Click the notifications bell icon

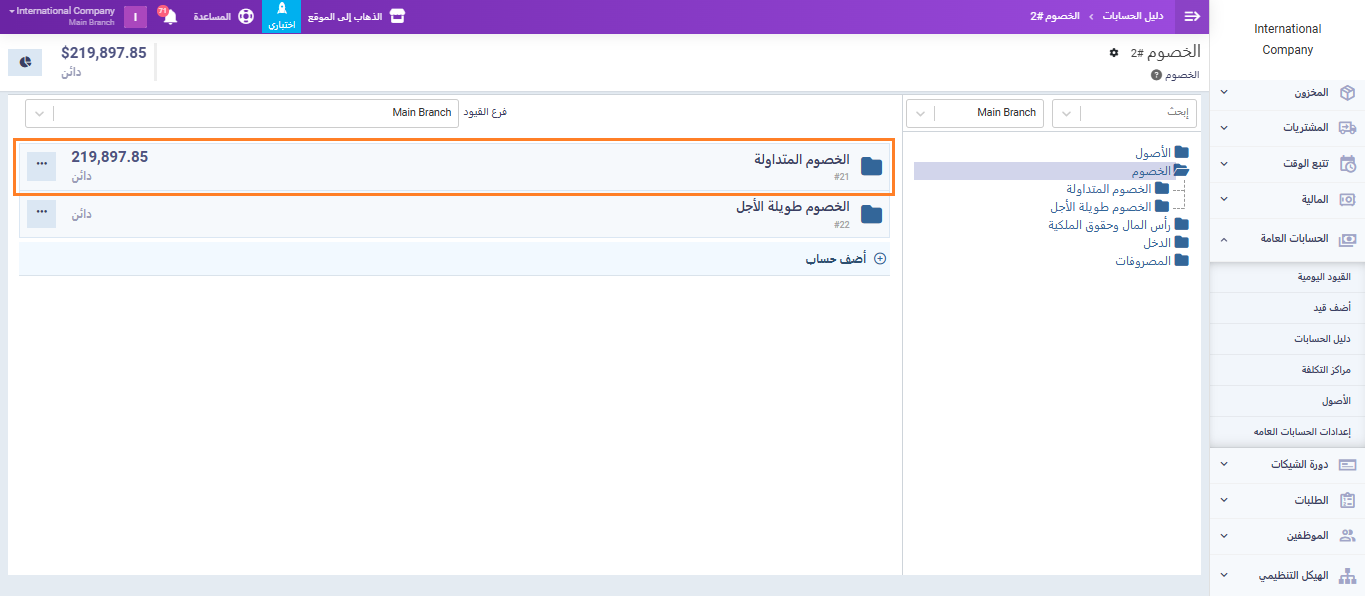click(169, 17)
